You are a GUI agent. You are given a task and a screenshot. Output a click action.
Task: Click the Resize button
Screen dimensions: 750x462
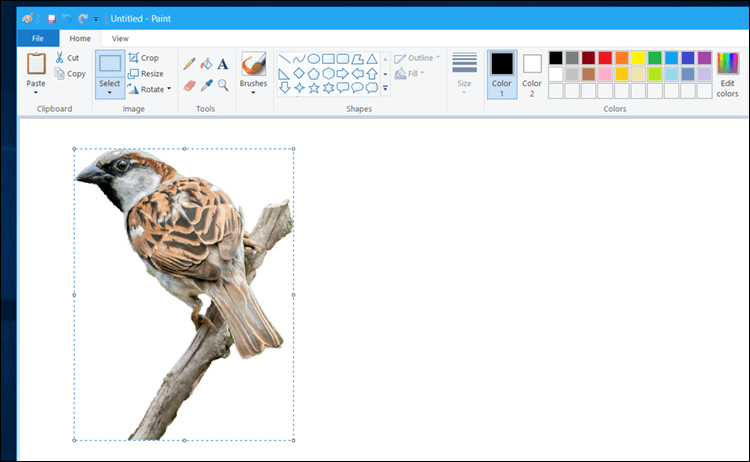[x=146, y=73]
